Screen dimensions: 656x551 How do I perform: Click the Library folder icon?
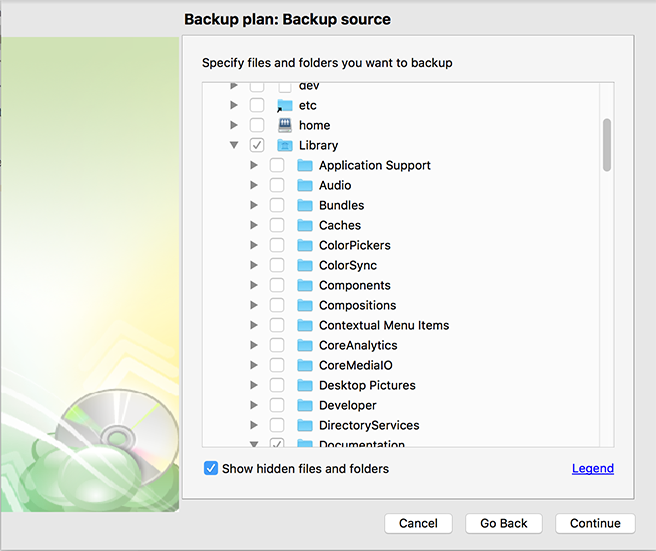(x=284, y=145)
